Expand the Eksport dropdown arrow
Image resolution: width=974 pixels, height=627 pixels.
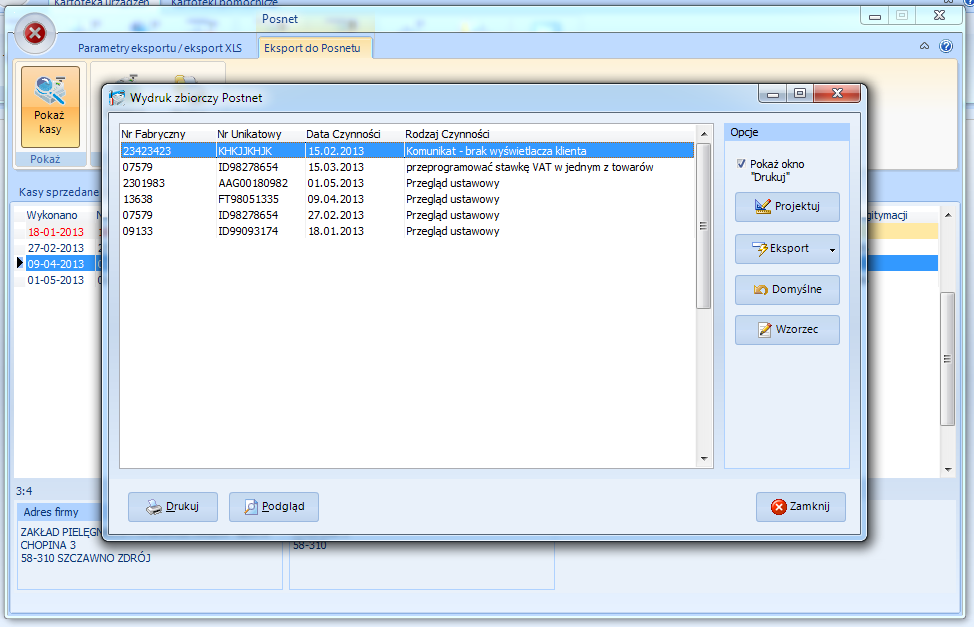832,250
